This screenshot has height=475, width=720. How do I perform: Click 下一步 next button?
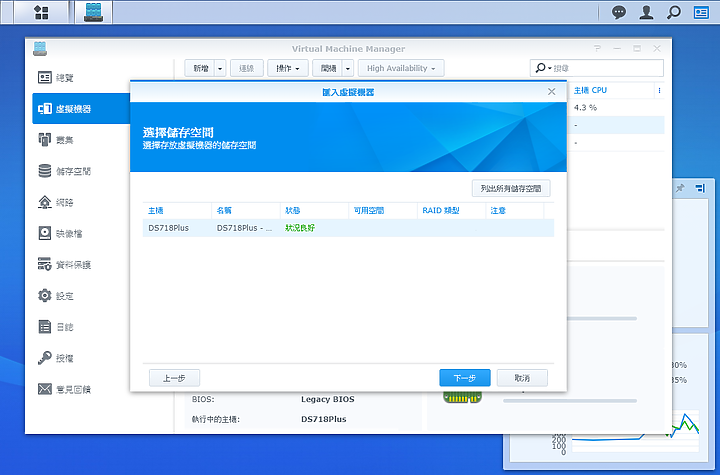pos(465,378)
